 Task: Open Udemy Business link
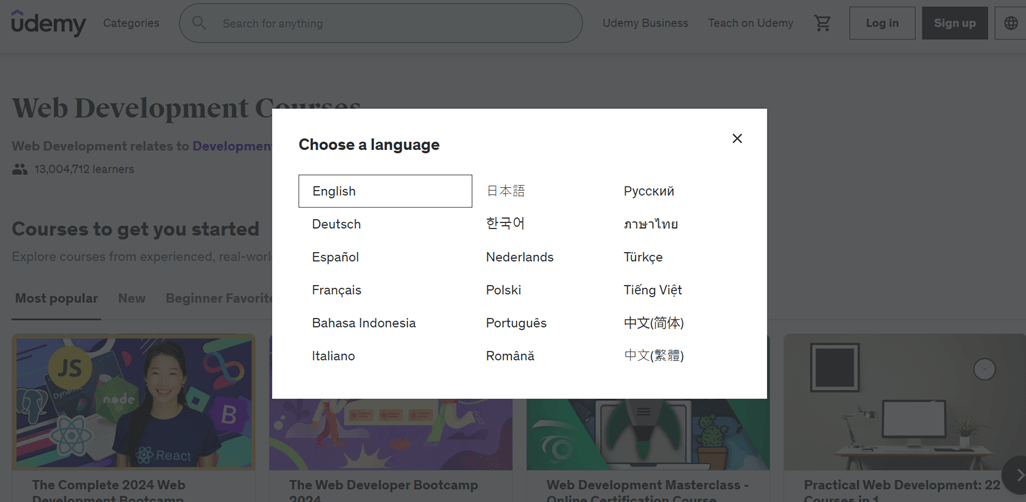coord(645,23)
